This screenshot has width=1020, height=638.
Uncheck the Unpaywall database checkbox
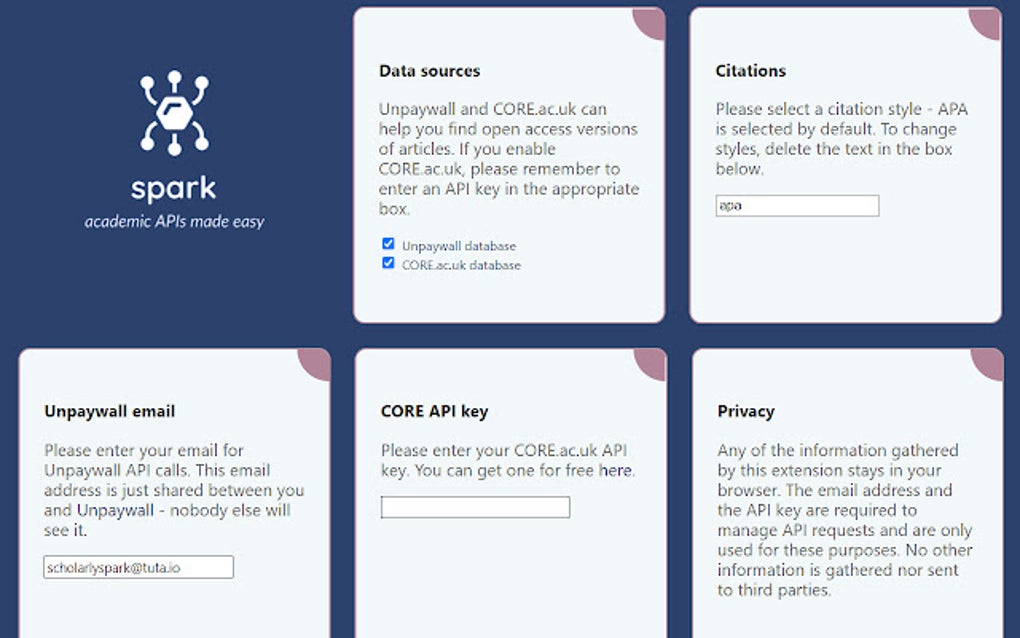pyautogui.click(x=388, y=244)
